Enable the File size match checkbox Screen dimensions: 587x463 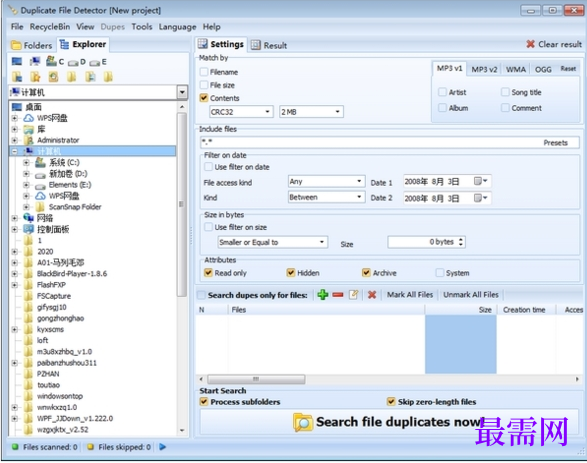point(204,85)
